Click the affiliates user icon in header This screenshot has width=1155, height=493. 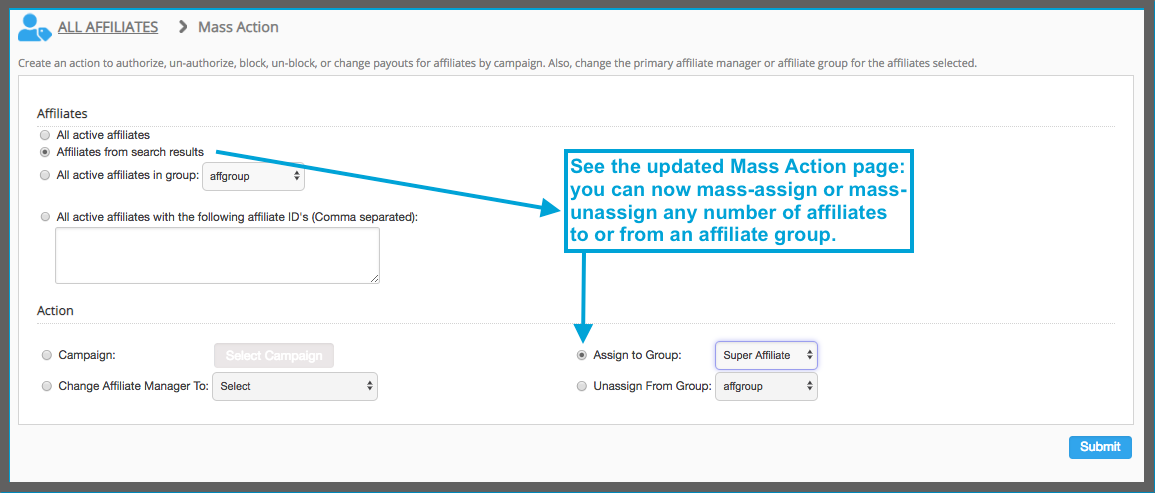point(34,29)
